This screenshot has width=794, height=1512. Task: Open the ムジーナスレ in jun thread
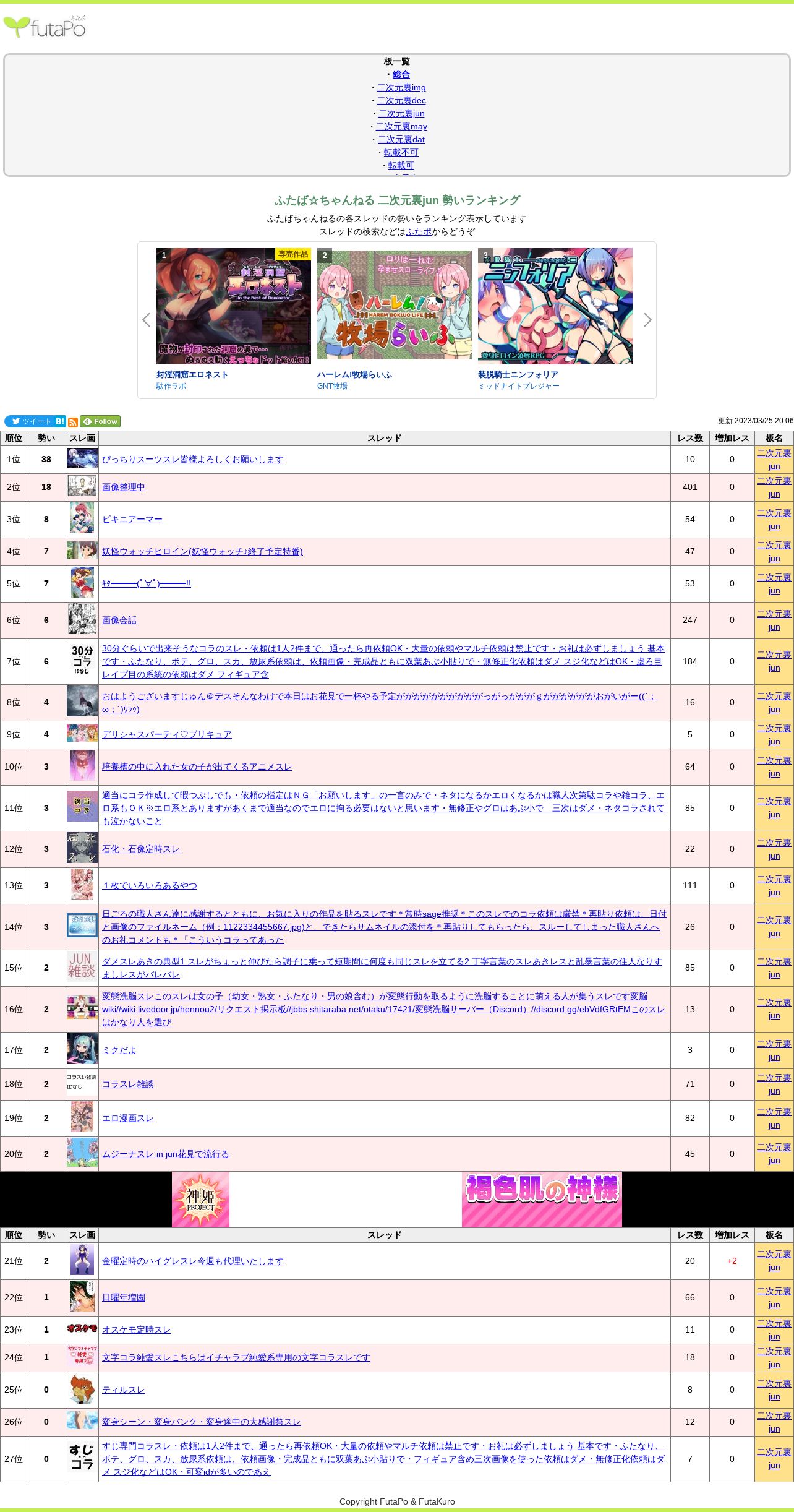tap(166, 1154)
